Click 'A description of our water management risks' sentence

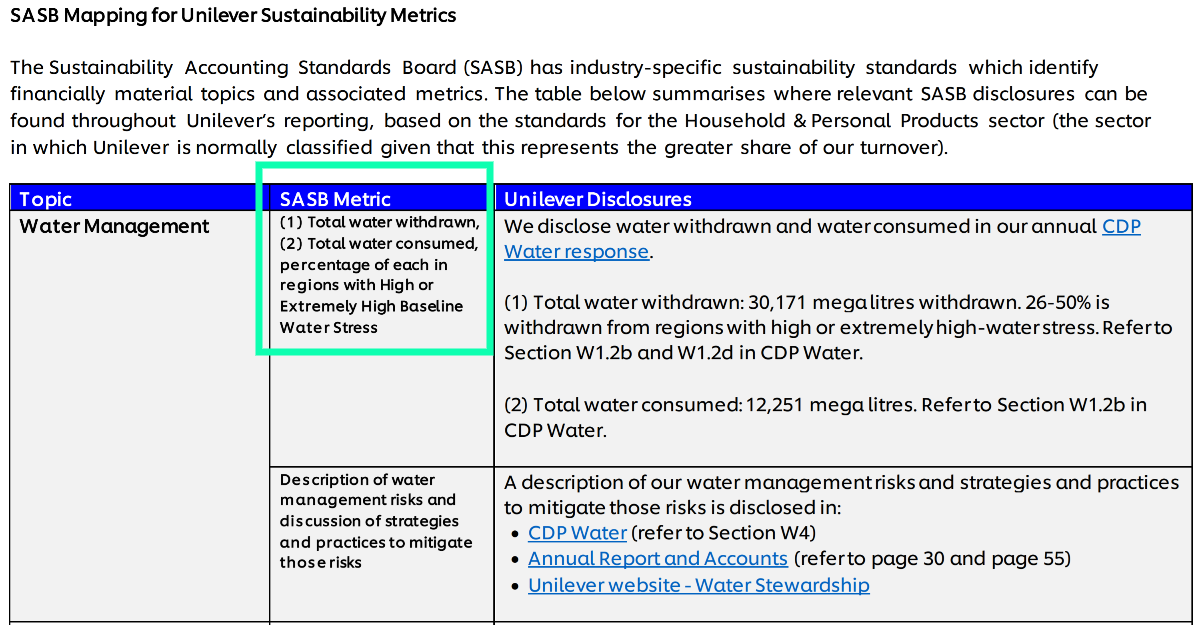(x=841, y=495)
